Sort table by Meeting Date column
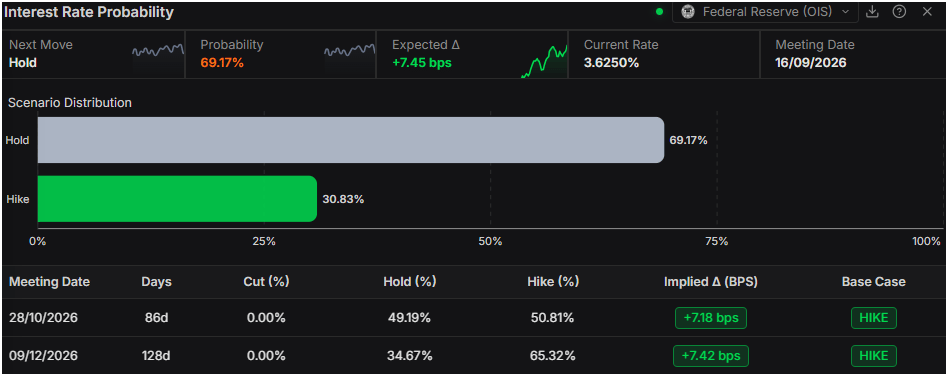Viewport: 948px width, 376px height. tap(49, 282)
